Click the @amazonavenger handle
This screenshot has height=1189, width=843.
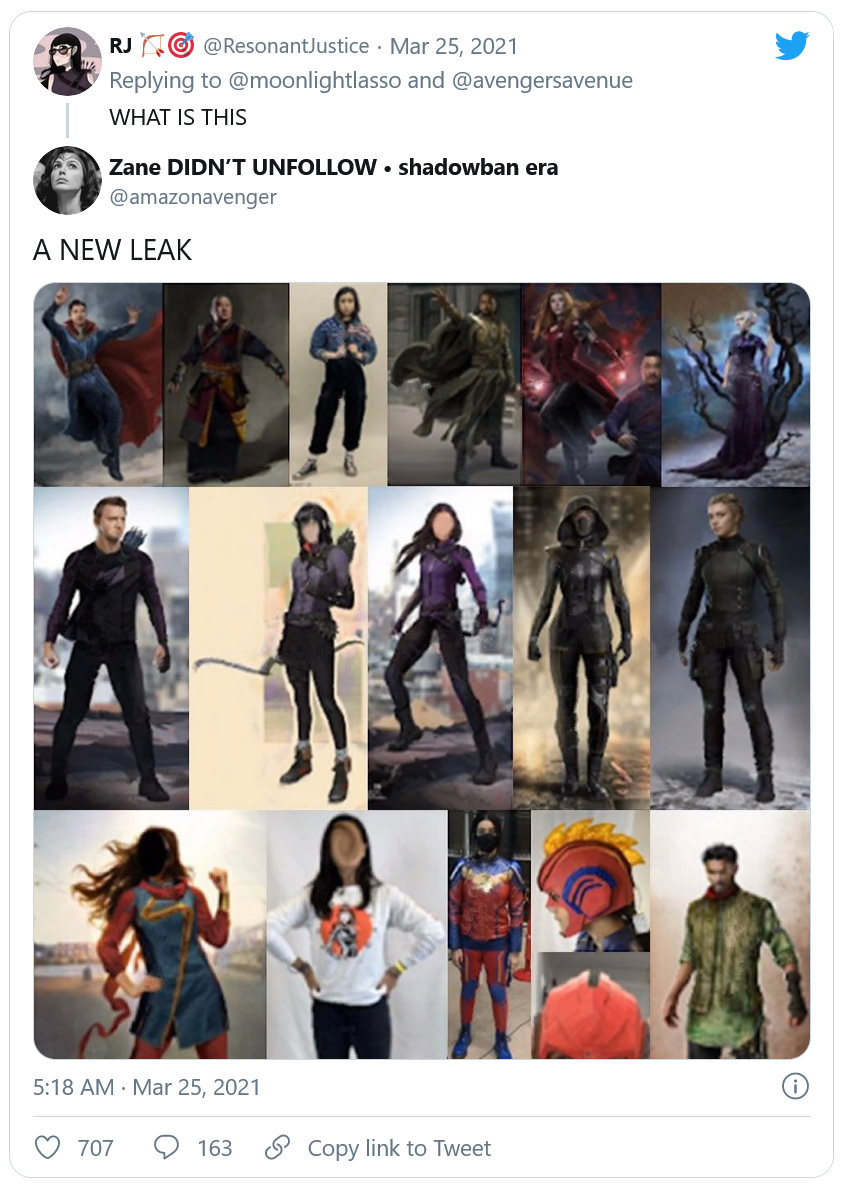193,197
